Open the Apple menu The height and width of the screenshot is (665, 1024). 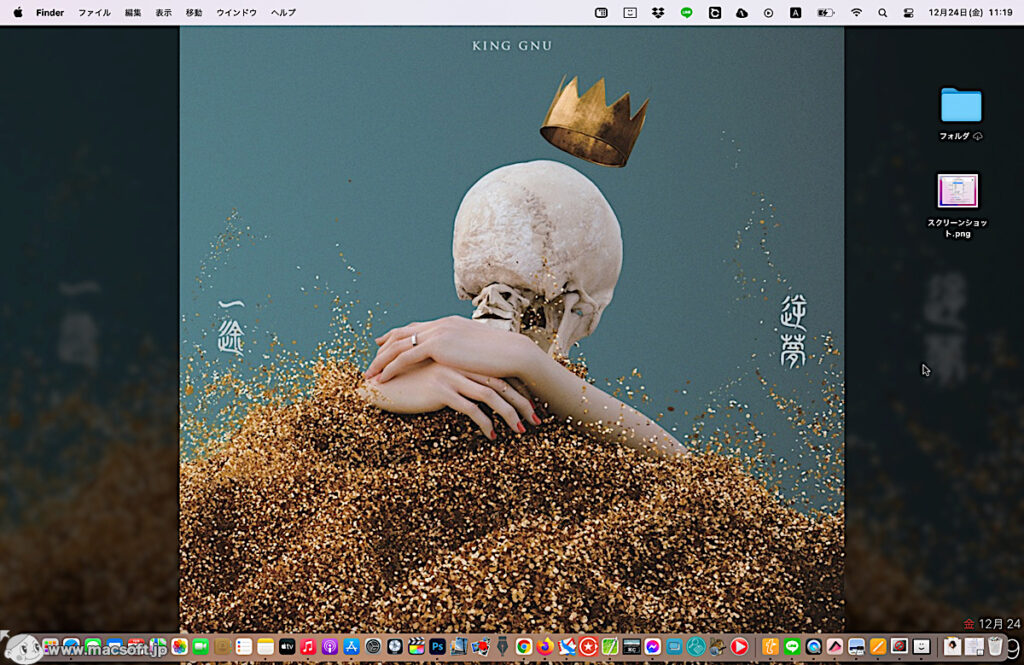[x=18, y=12]
